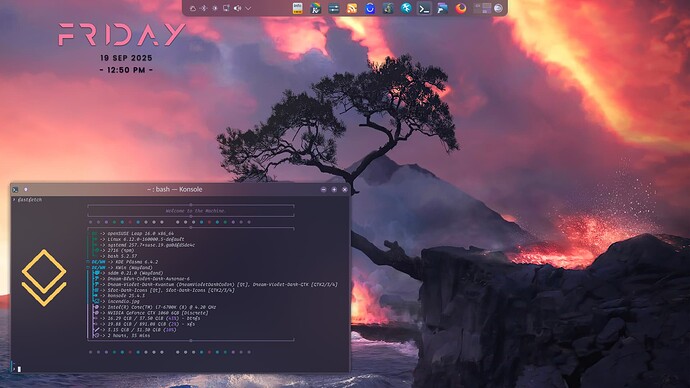This screenshot has width=690, height=388.
Task: Open the round user avatar menu
Action: coord(498,8)
